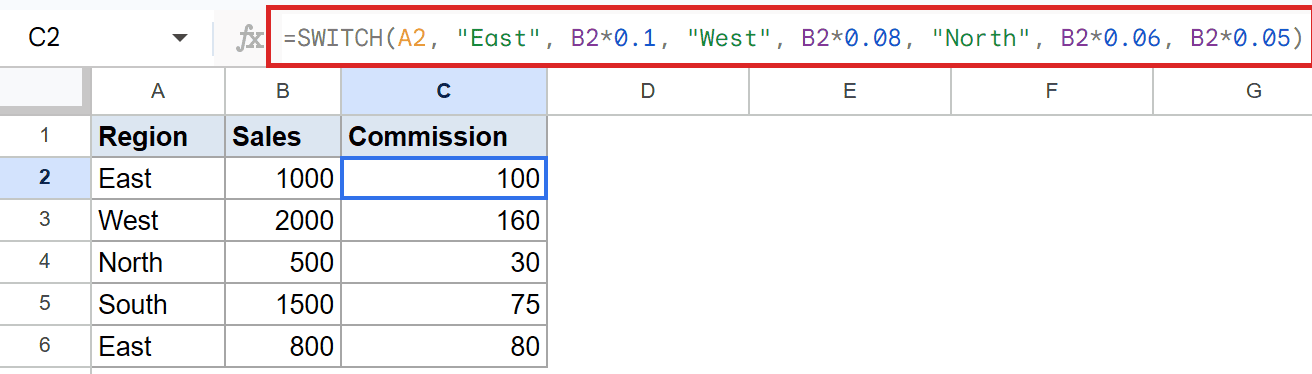Select row 3 header
This screenshot has height=374, width=1312.
coord(45,219)
